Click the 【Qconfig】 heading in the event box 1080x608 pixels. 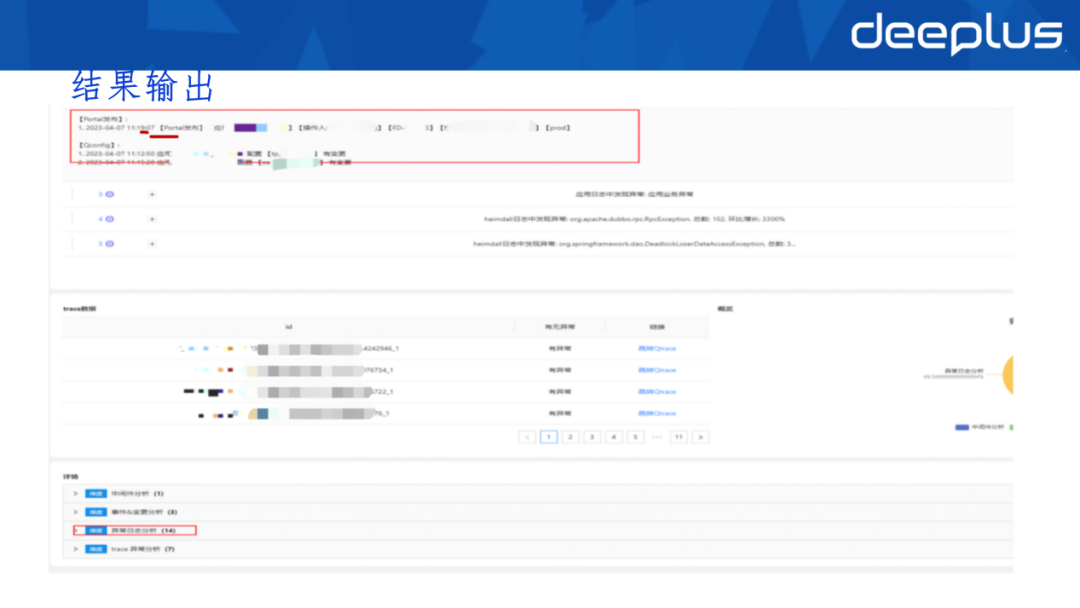click(x=100, y=145)
